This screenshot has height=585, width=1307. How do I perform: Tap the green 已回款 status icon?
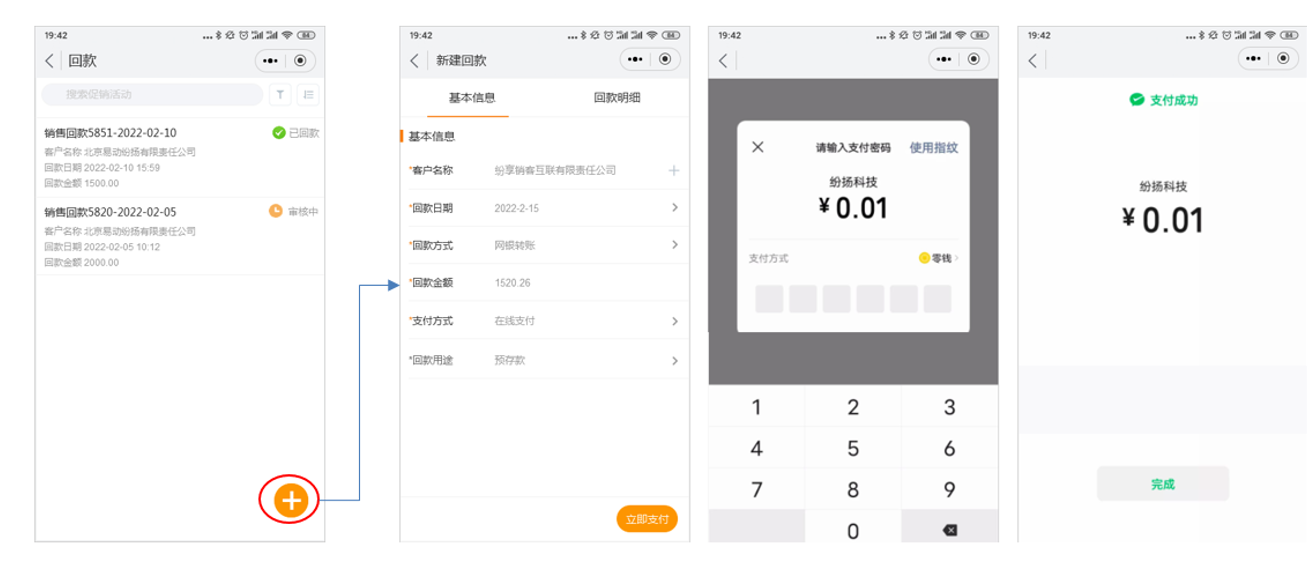(279, 133)
